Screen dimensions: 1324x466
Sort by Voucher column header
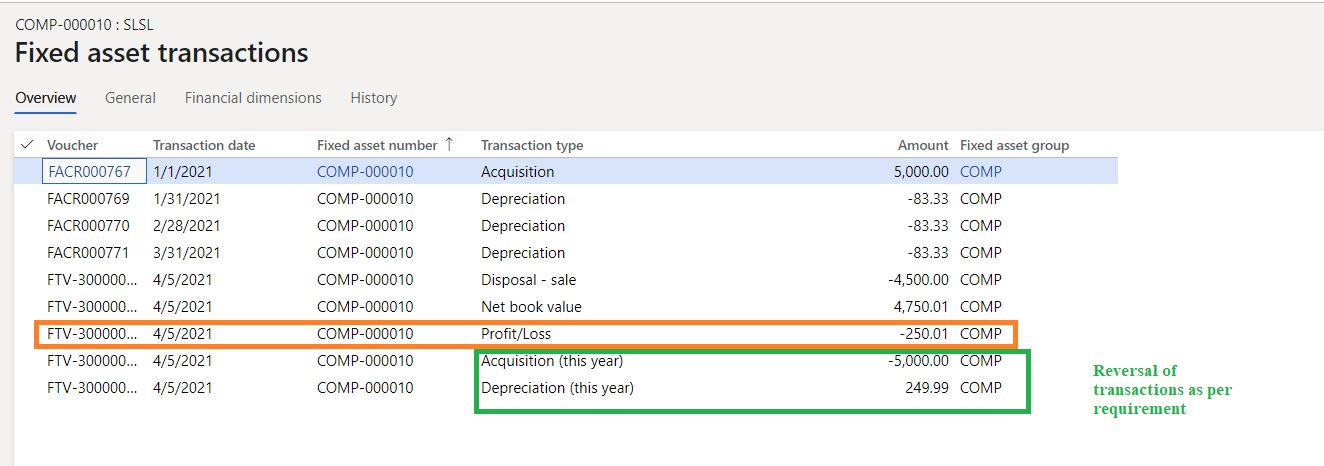pos(73,145)
